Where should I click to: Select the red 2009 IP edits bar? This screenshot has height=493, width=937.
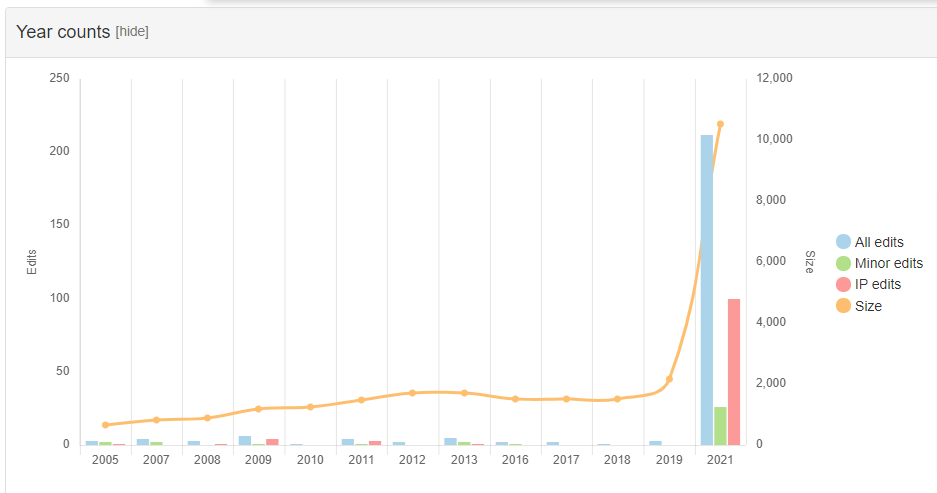coord(272,441)
